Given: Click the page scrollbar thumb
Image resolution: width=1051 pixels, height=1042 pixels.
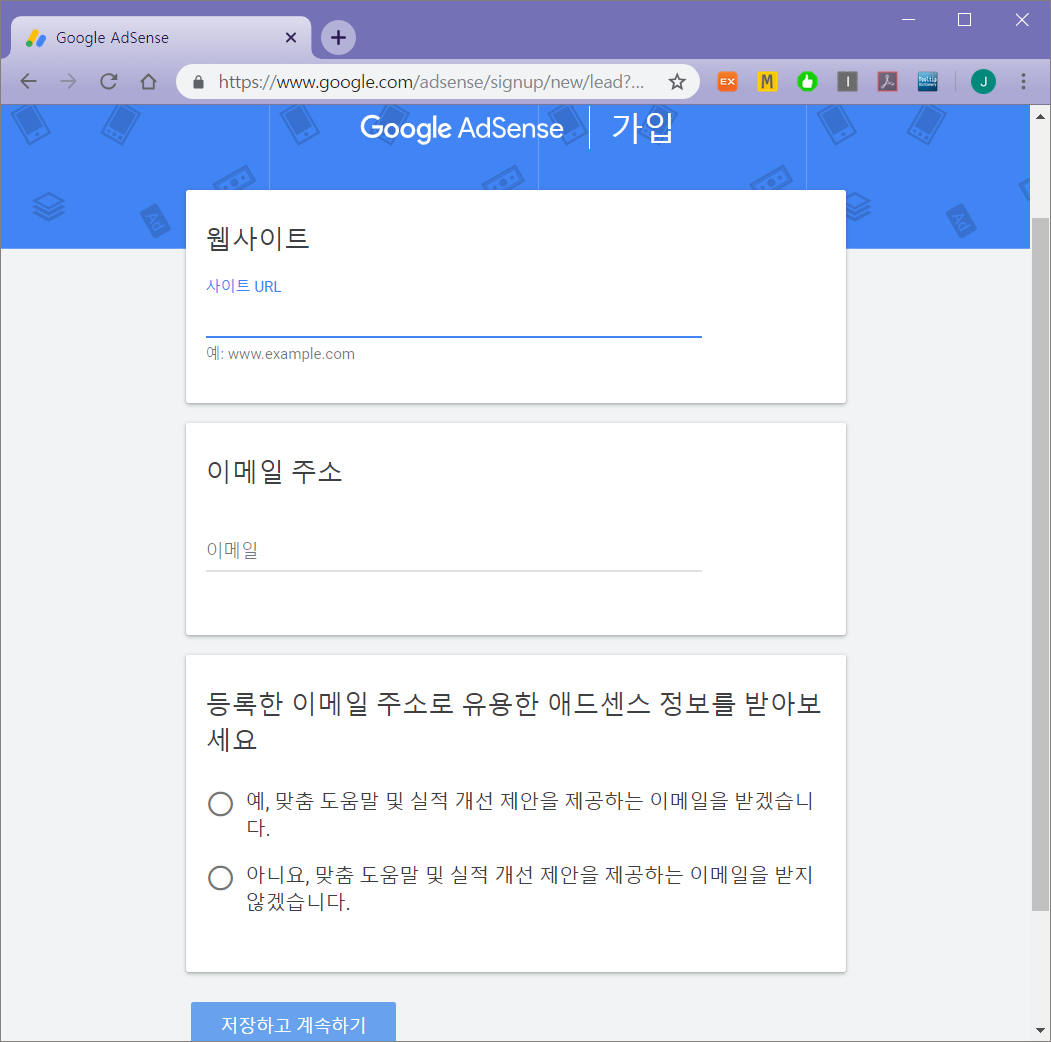Looking at the screenshot, I should click(x=1040, y=564).
